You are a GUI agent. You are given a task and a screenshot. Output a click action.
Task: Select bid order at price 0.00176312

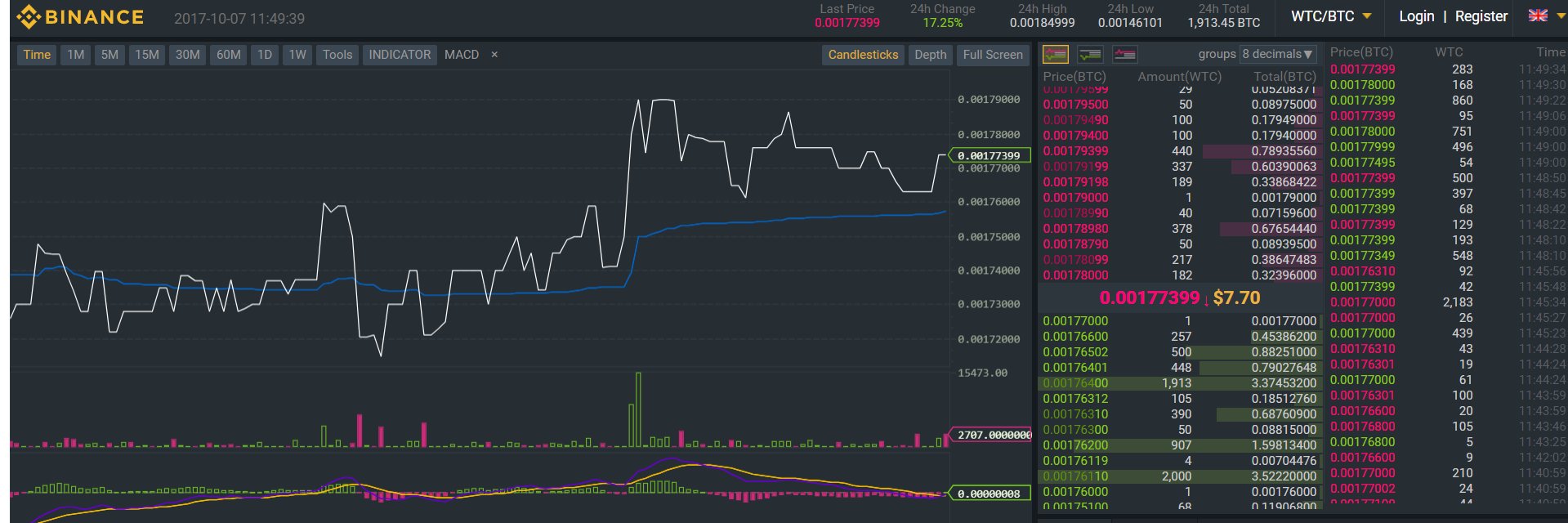(x=1179, y=399)
